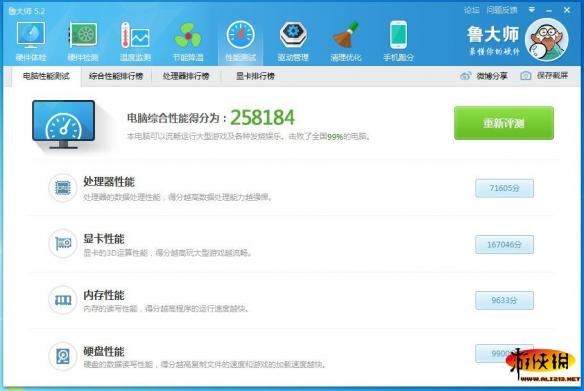Select 性能测试 gauge icon
This screenshot has height=391, width=584.
pyautogui.click(x=240, y=35)
